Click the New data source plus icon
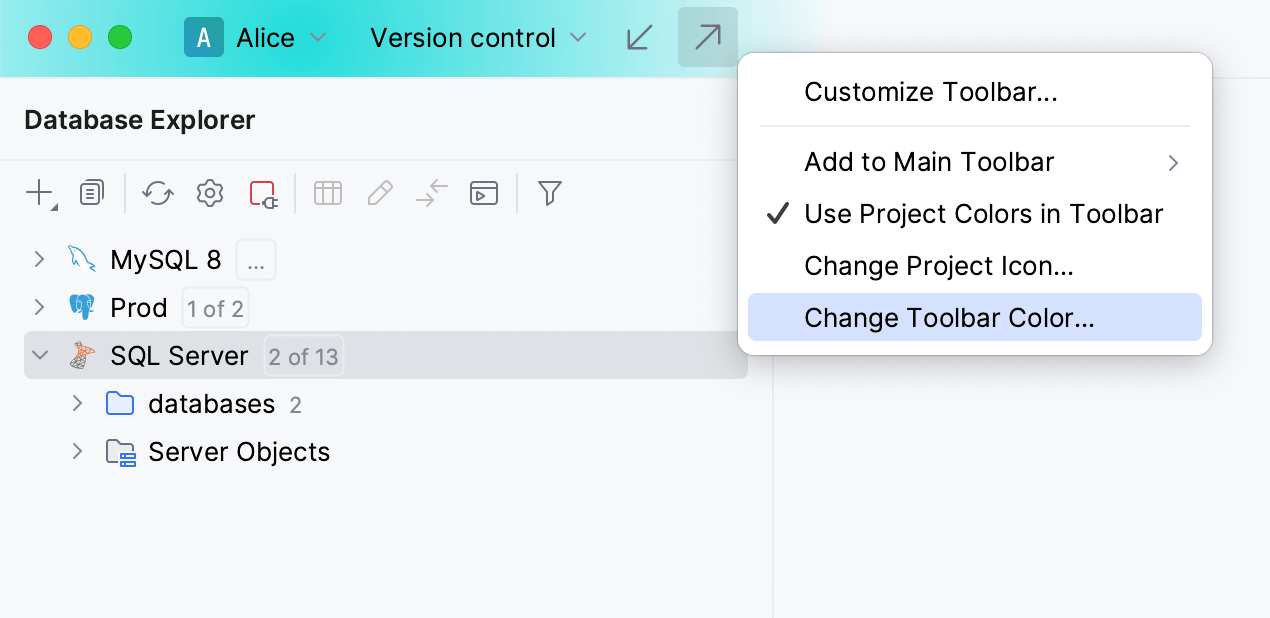This screenshot has width=1270, height=618. [39, 193]
